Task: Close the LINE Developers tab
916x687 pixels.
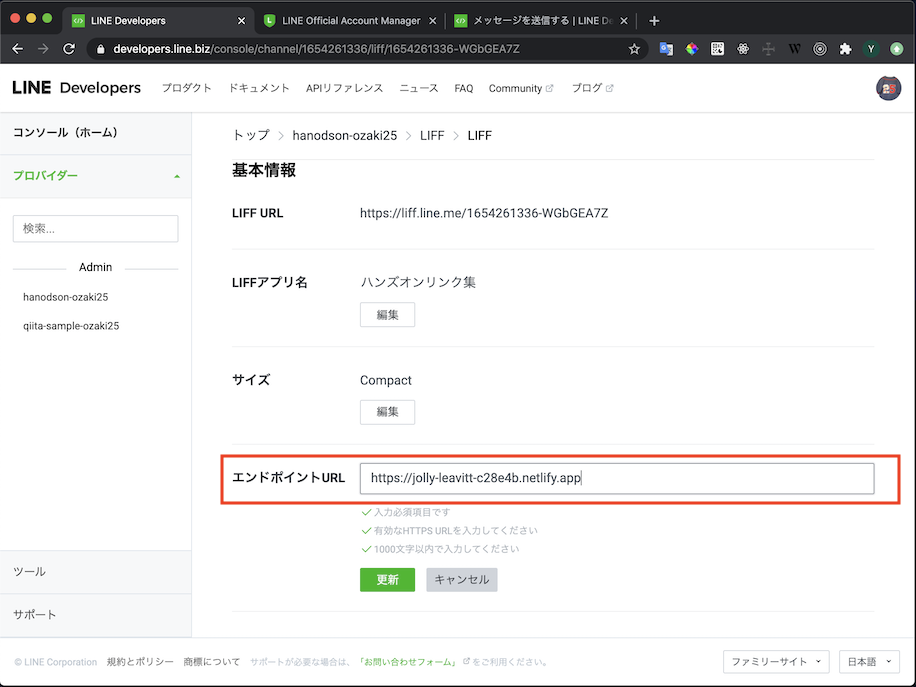Action: click(x=241, y=21)
